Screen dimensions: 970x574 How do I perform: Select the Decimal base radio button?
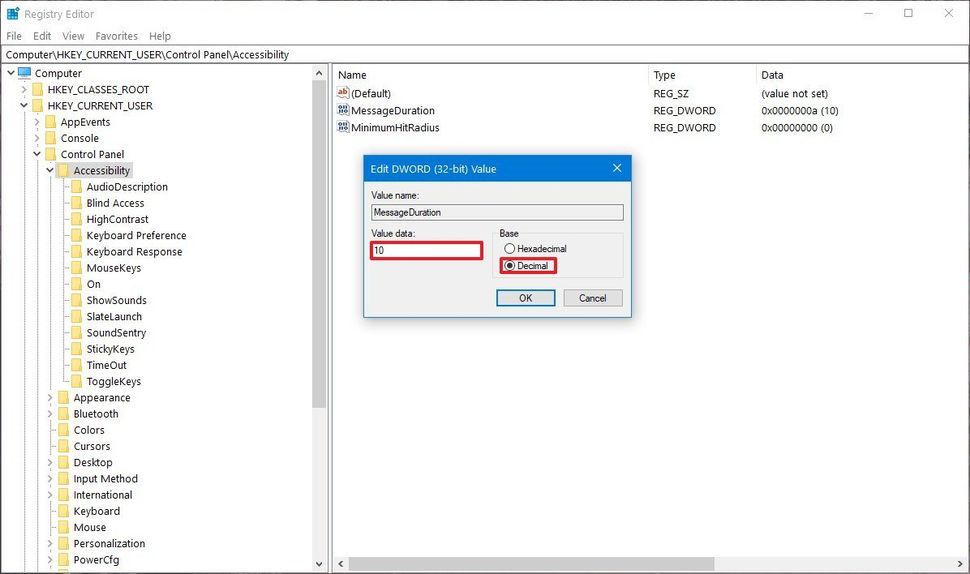(x=510, y=265)
